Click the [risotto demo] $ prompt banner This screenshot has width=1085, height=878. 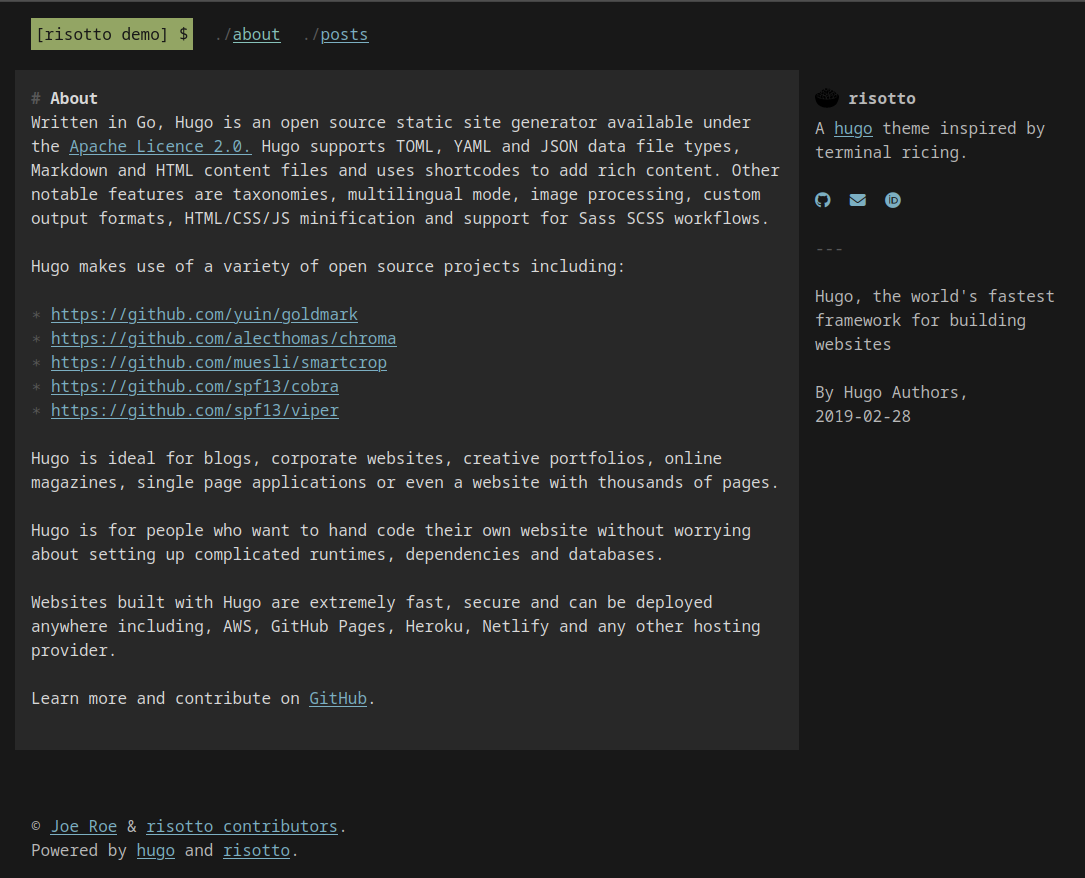point(112,34)
